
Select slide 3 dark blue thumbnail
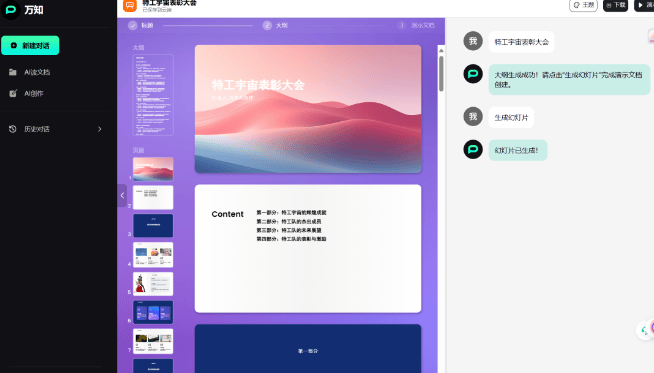click(x=153, y=226)
